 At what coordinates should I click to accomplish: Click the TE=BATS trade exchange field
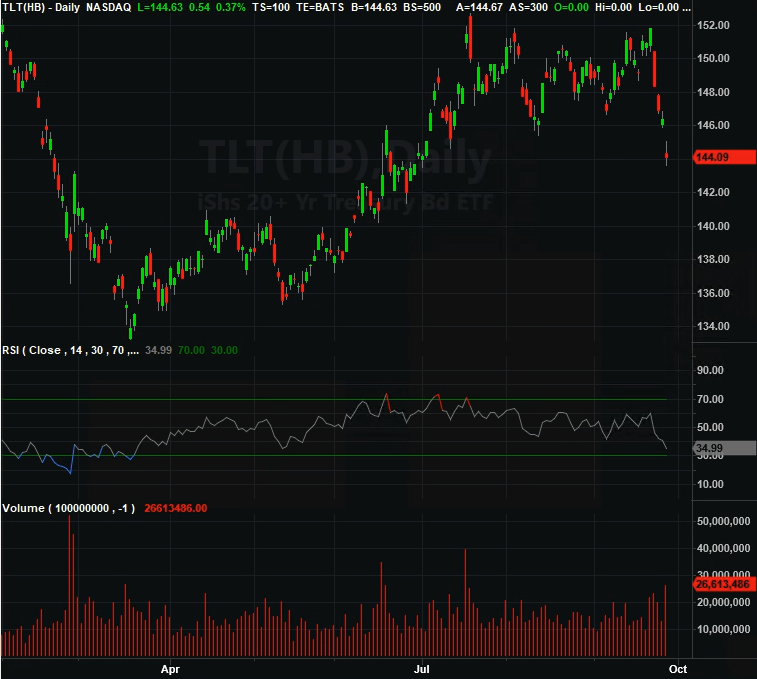click(x=320, y=7)
